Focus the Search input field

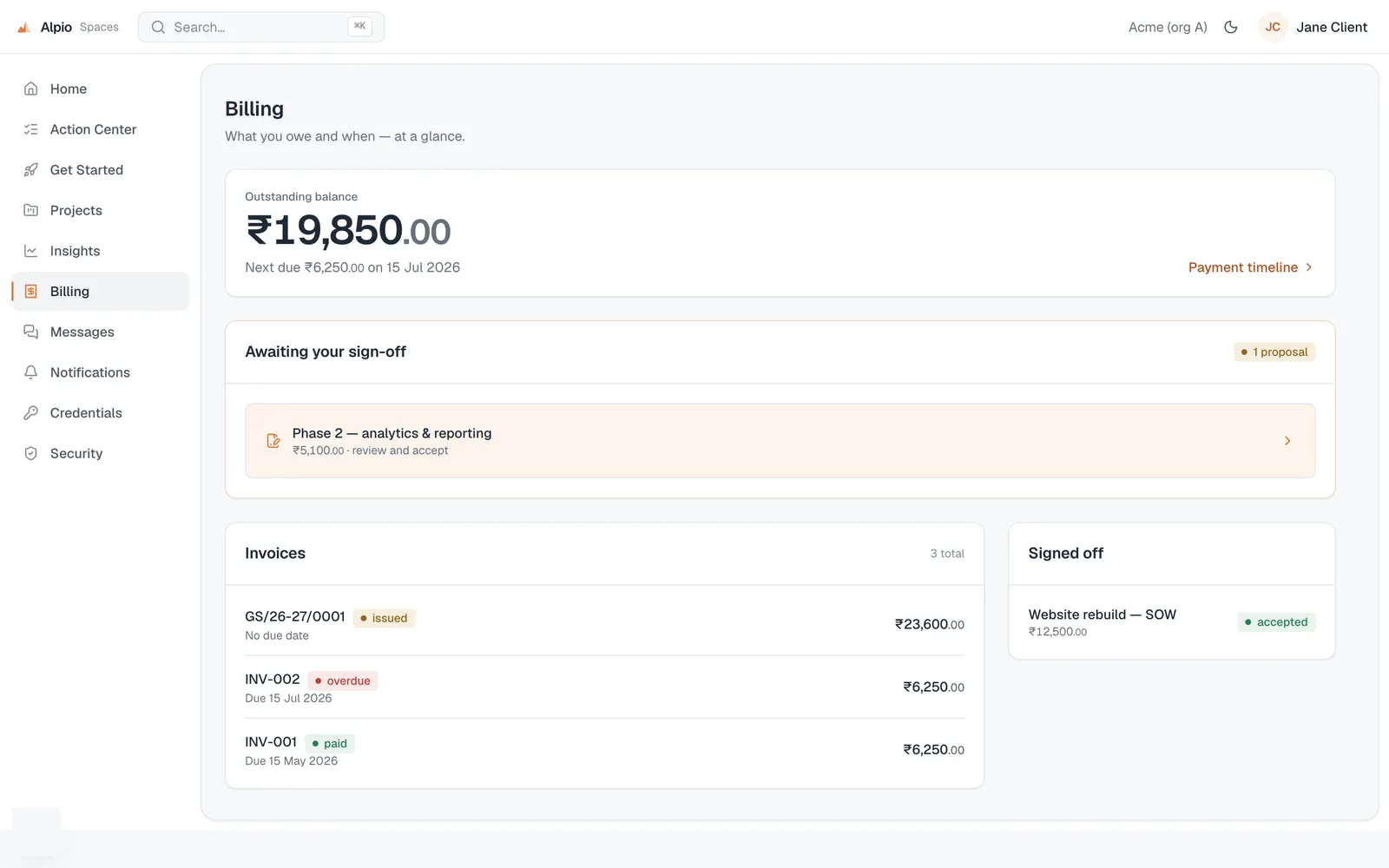pyautogui.click(x=261, y=27)
